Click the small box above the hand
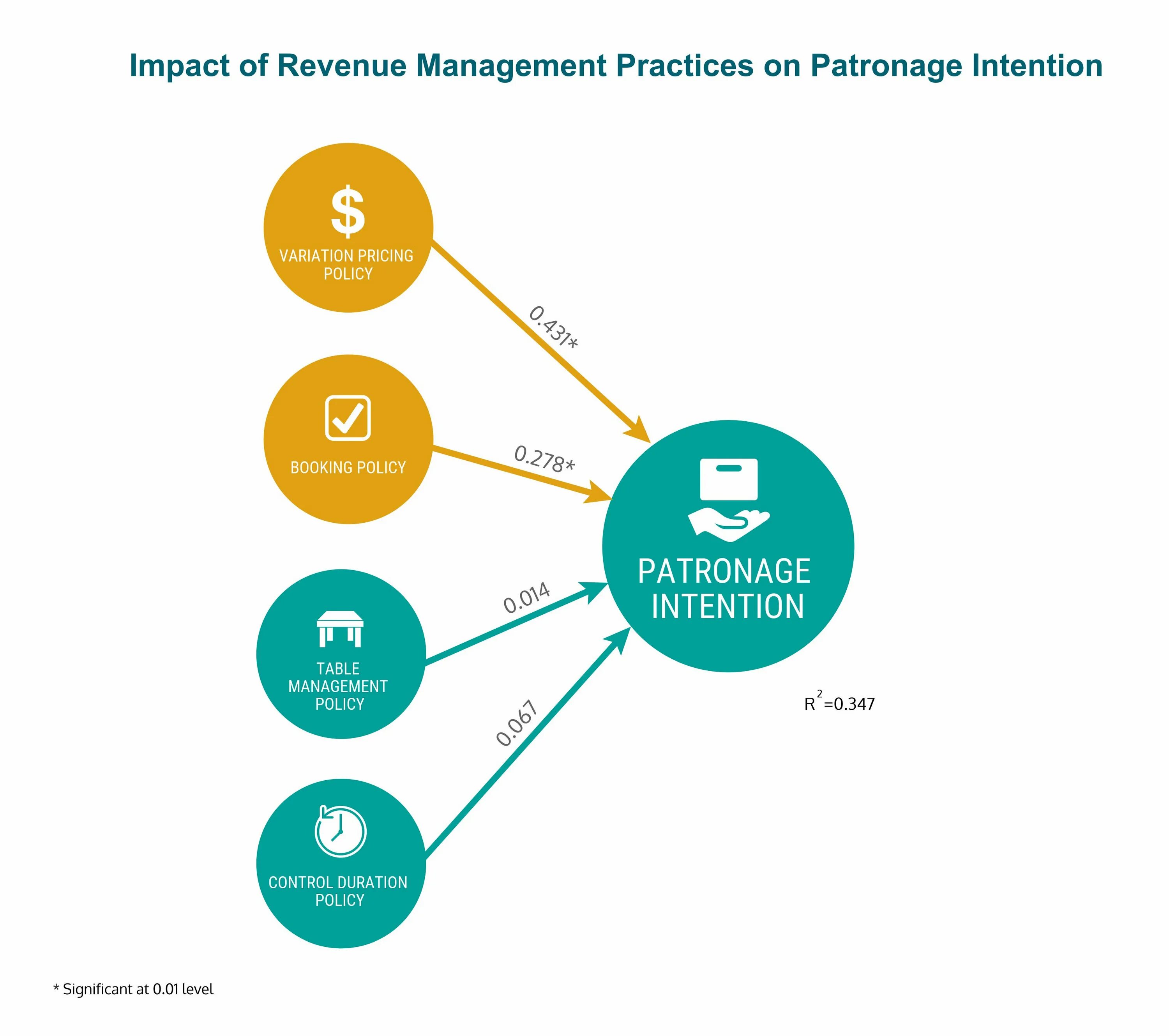Viewport: 1169px width, 1036px height. click(x=729, y=479)
